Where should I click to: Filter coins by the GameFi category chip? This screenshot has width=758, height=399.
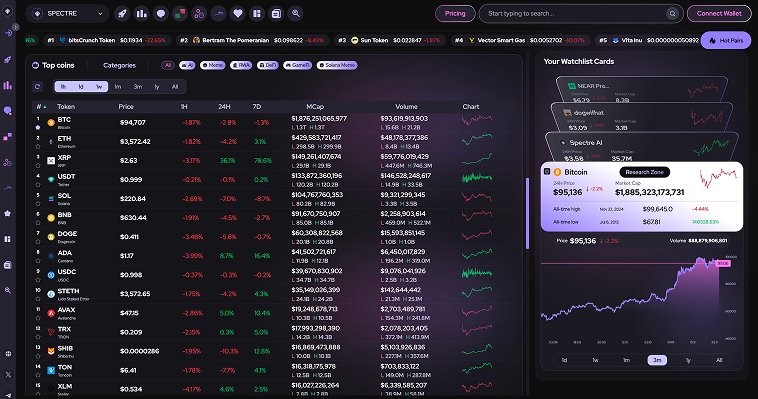[x=297, y=65]
